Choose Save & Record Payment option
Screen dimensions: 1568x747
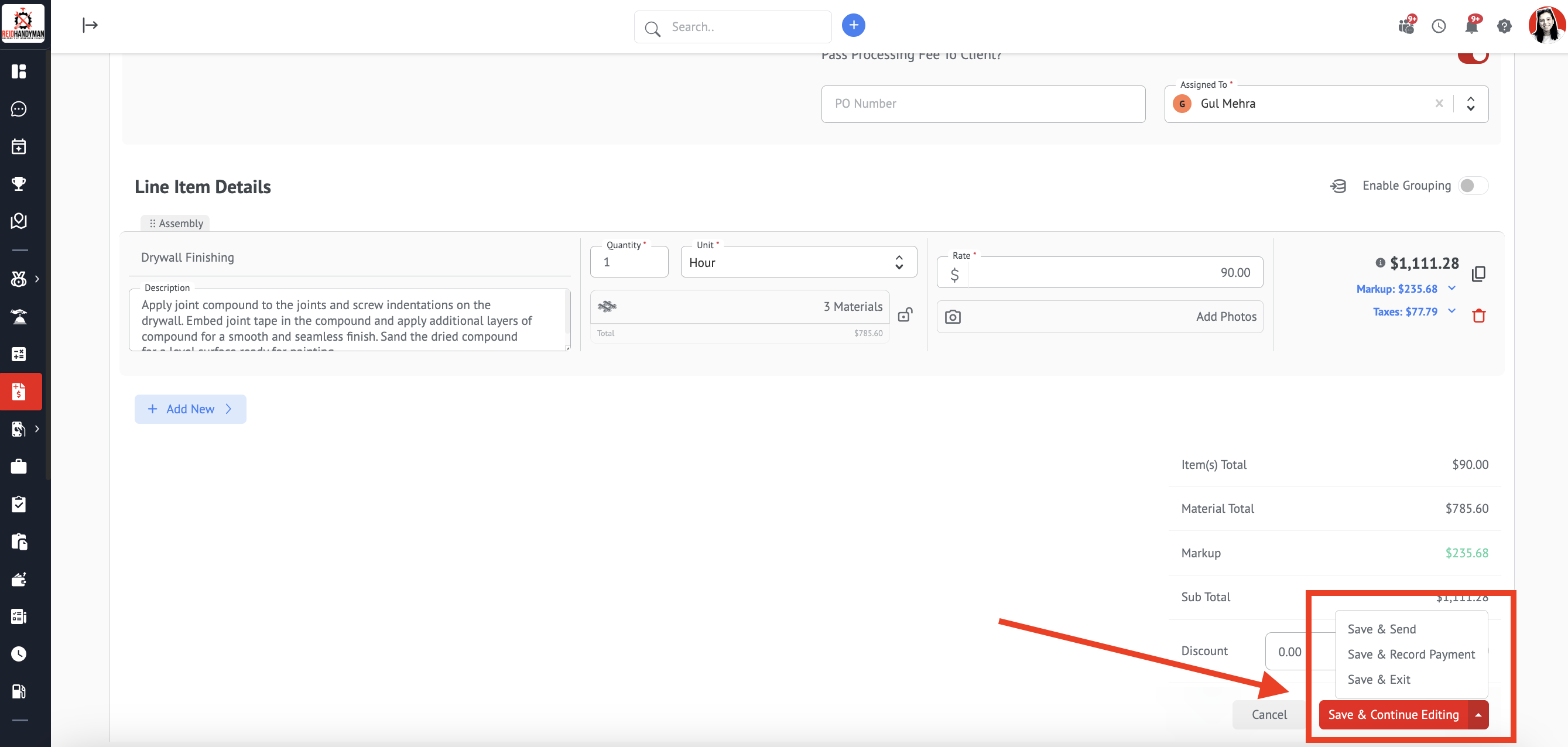[1410, 654]
